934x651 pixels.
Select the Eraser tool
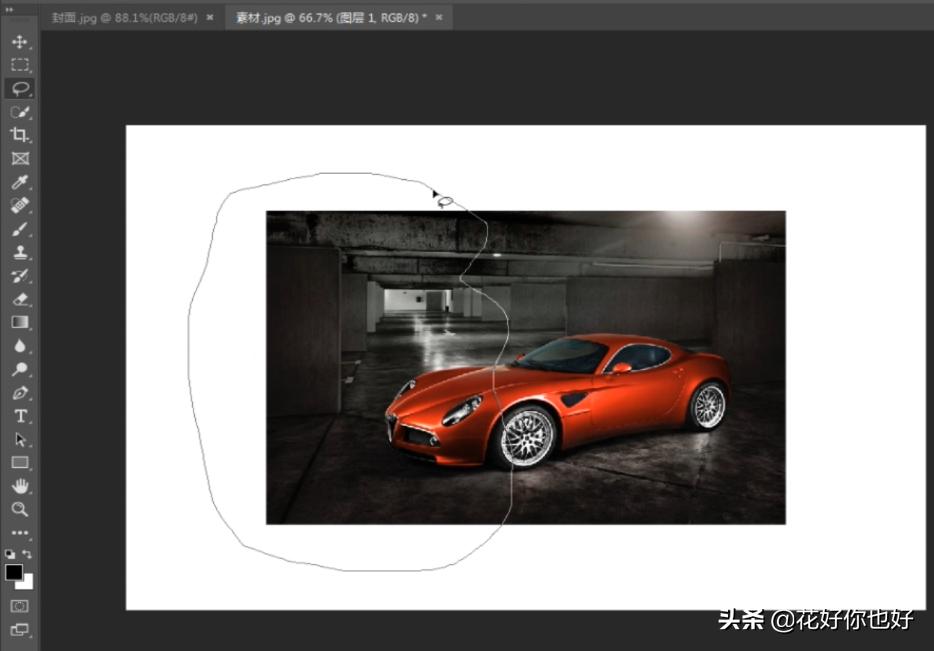coord(19,299)
